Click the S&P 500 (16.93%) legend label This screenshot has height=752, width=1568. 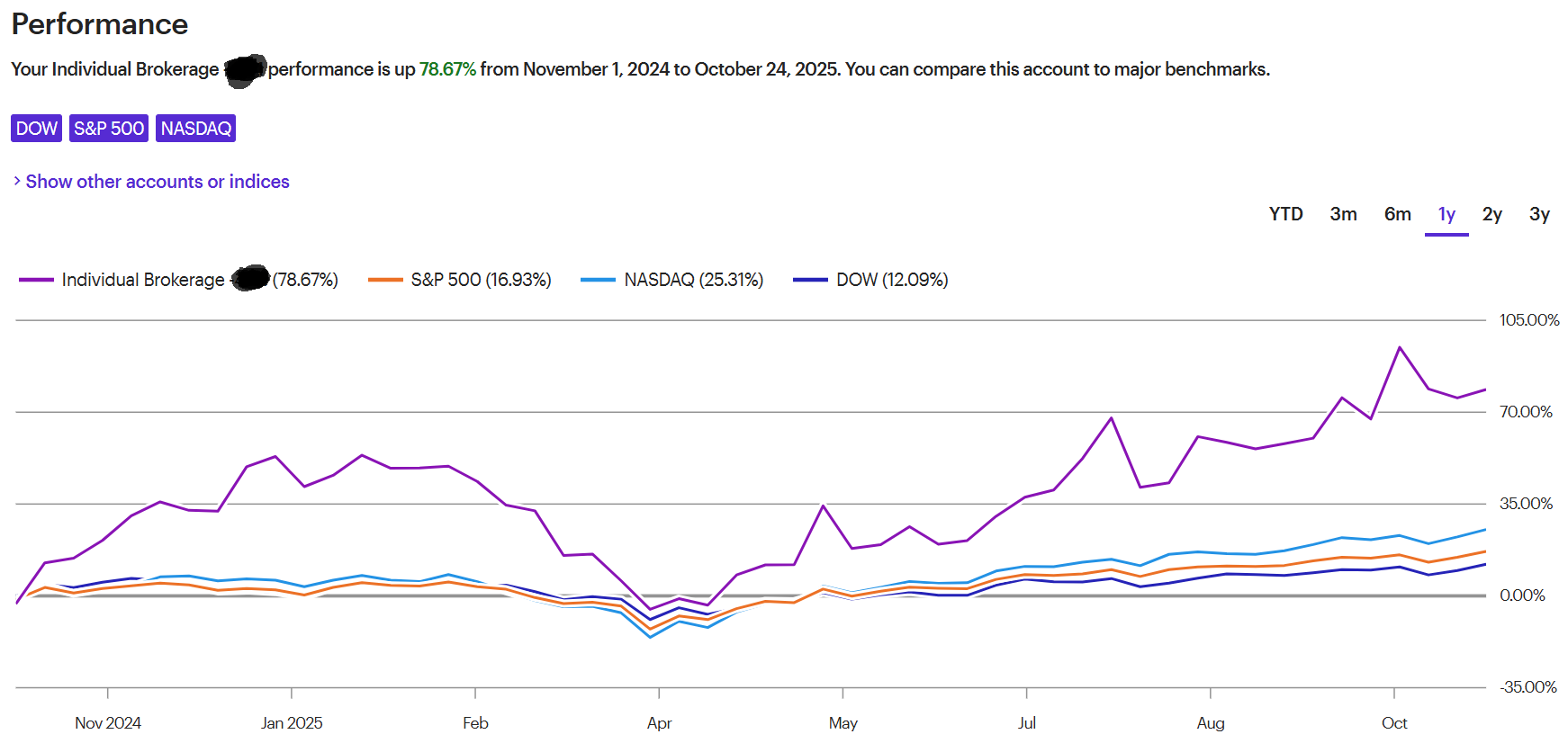[x=481, y=280]
